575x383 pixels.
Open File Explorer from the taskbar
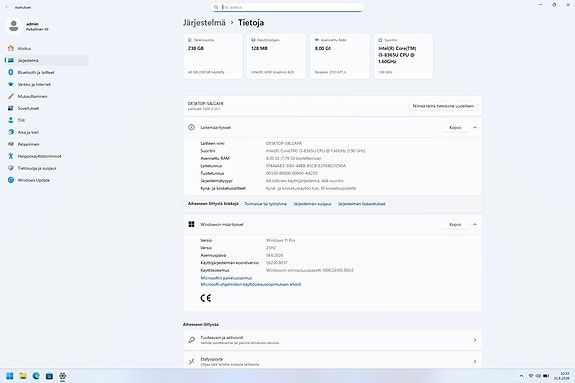(23, 376)
